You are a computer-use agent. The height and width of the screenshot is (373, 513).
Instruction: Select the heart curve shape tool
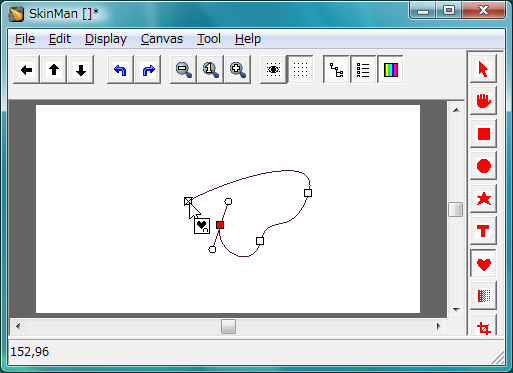(x=483, y=264)
